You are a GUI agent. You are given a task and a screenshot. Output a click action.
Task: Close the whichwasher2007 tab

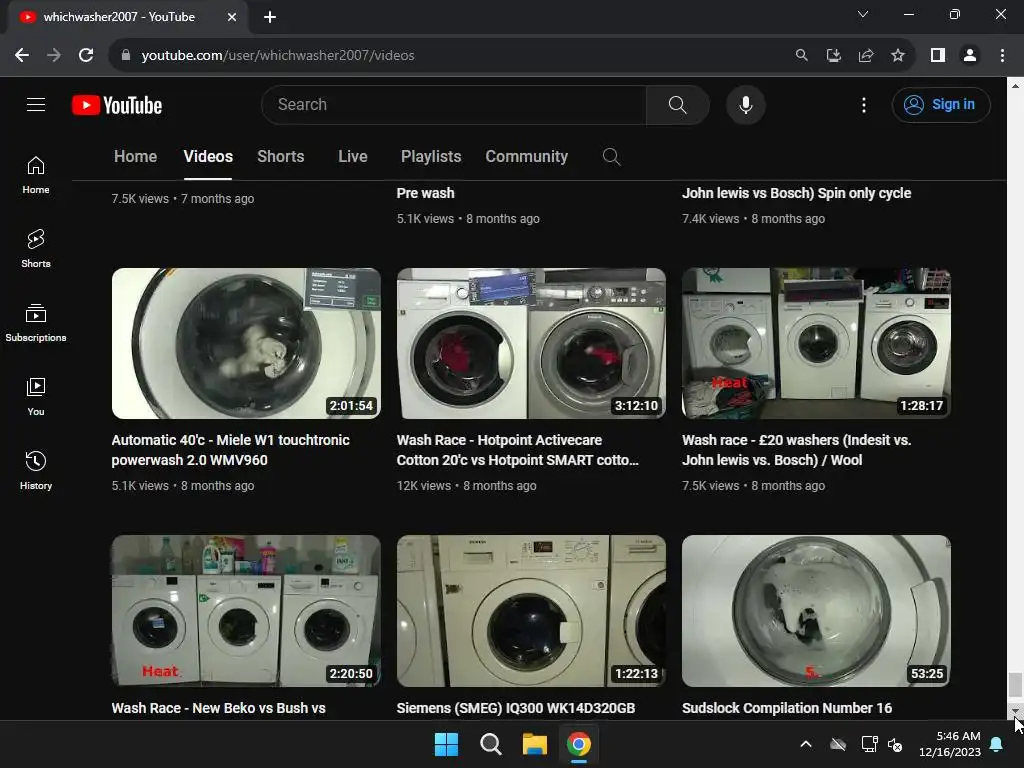(232, 17)
